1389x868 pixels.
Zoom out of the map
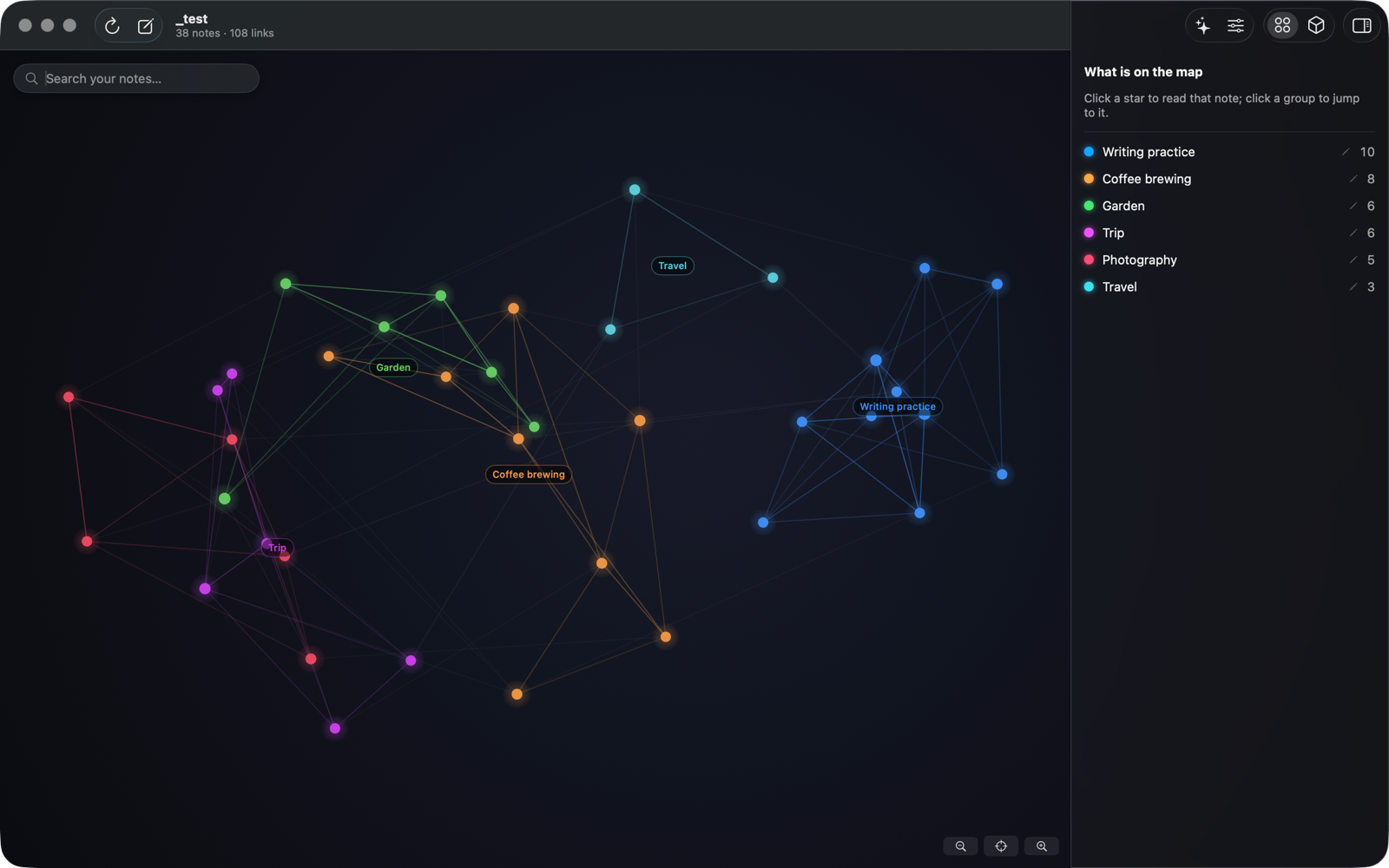pos(960,846)
